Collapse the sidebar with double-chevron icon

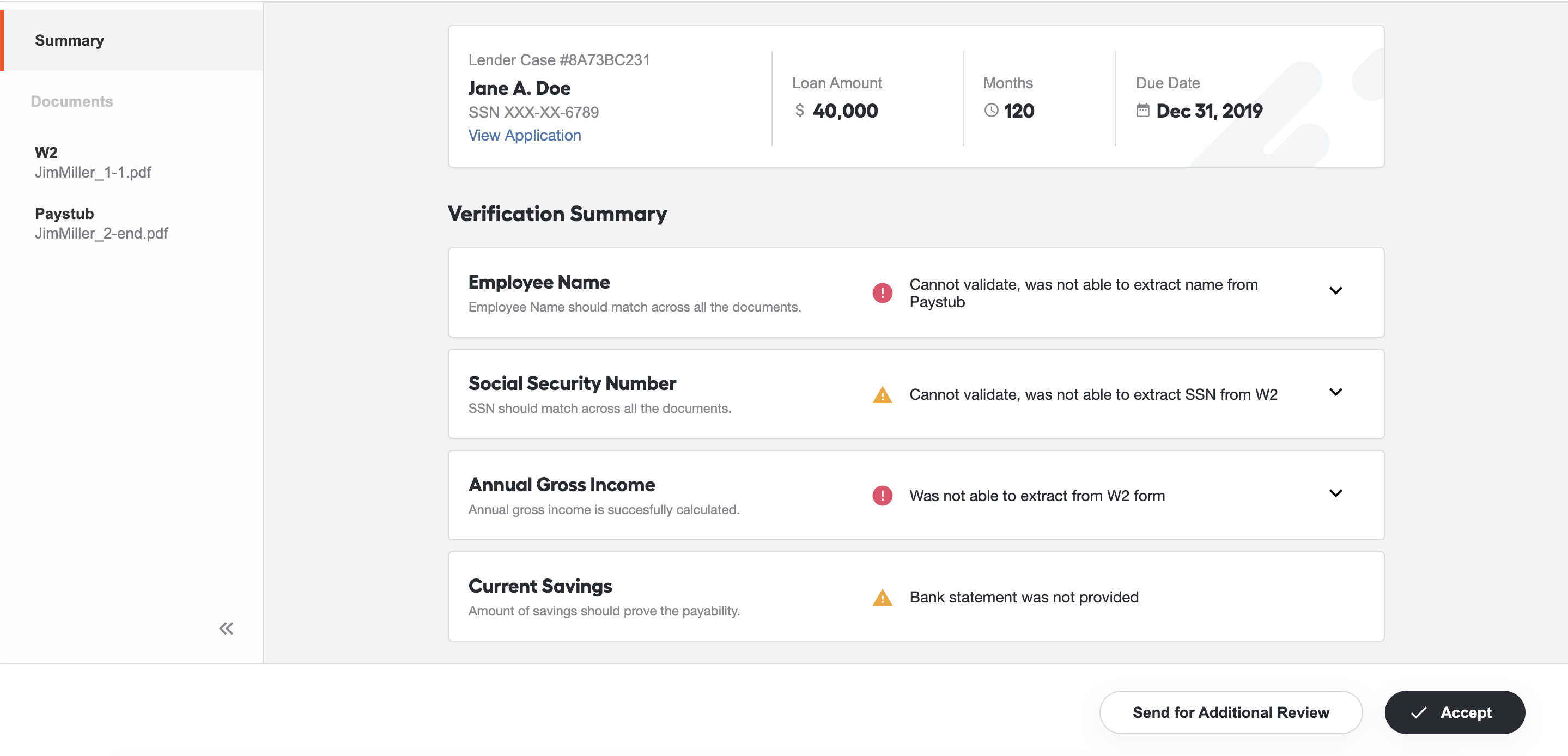[226, 628]
